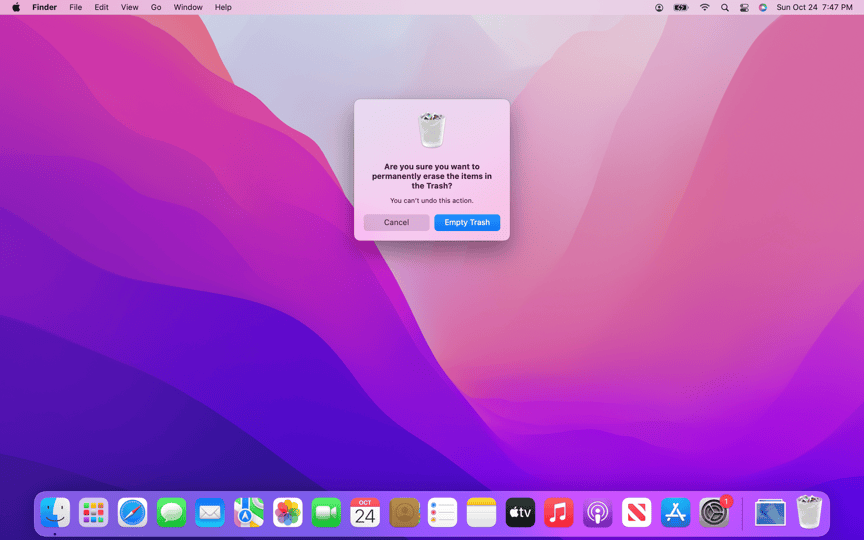
Task: Click the minimized window thumbnail in Dock
Action: (x=770, y=512)
